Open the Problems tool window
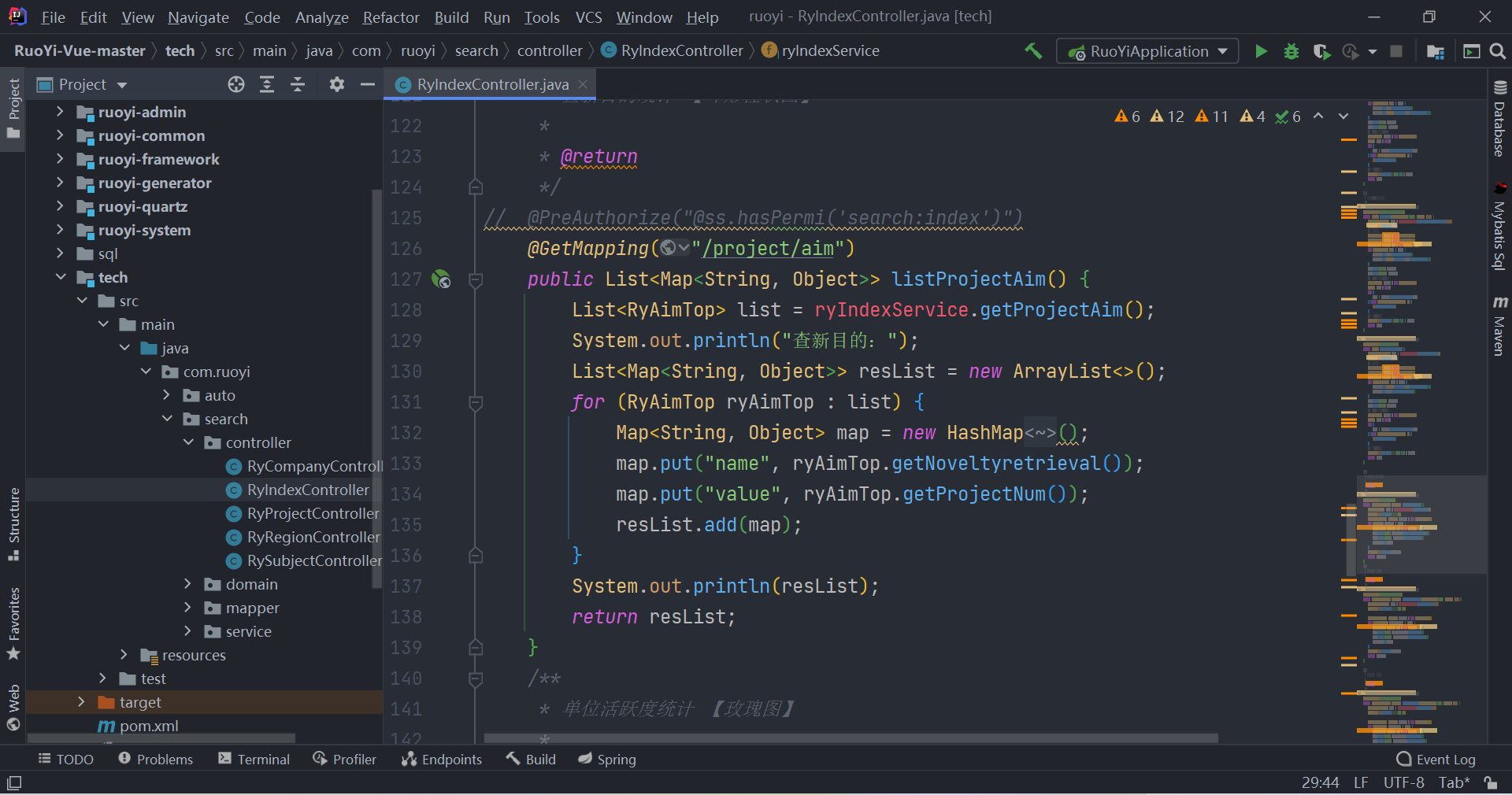This screenshot has height=795, width=1512. coord(156,760)
